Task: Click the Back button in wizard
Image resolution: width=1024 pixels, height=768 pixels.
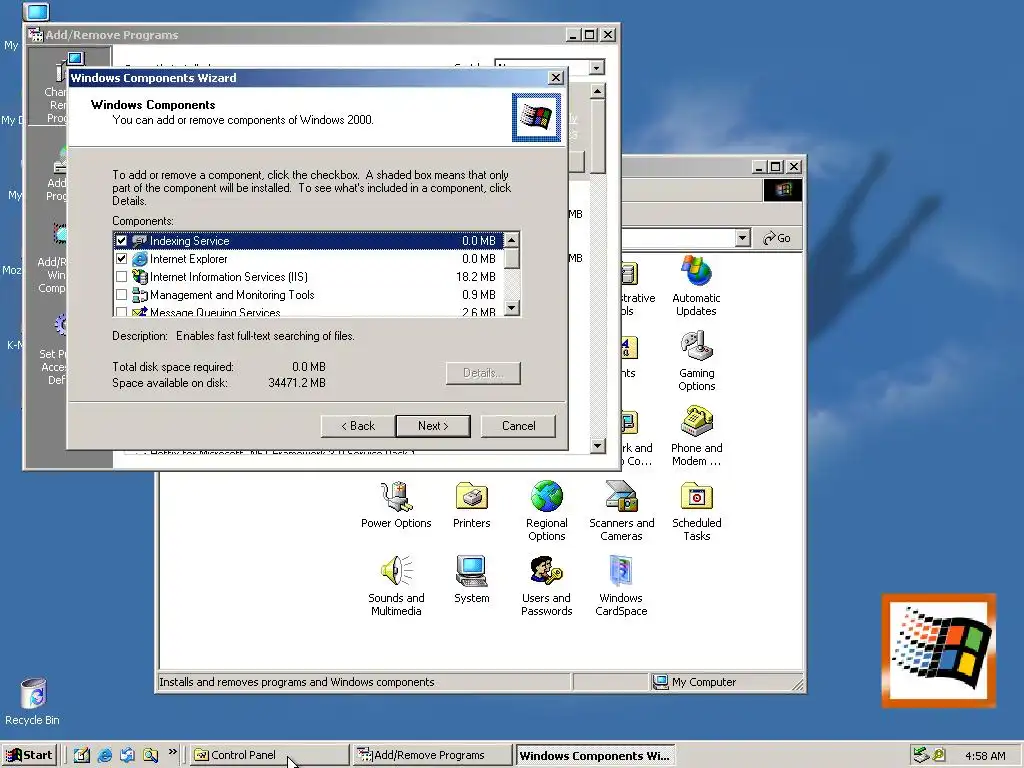Action: click(358, 426)
